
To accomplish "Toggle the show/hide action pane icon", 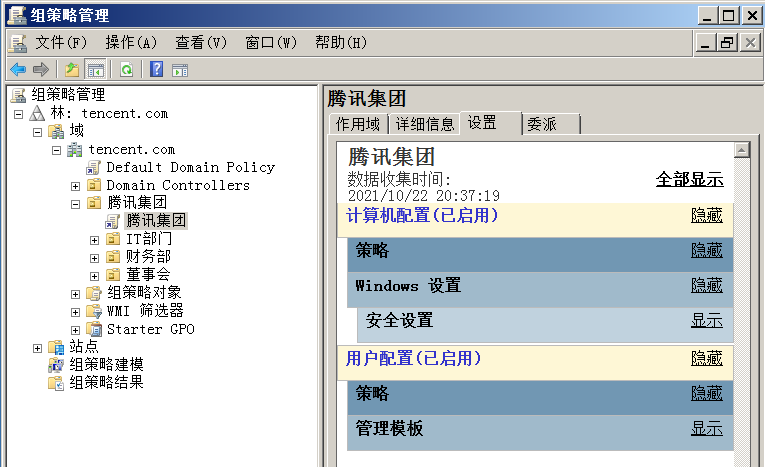I will [x=180, y=70].
